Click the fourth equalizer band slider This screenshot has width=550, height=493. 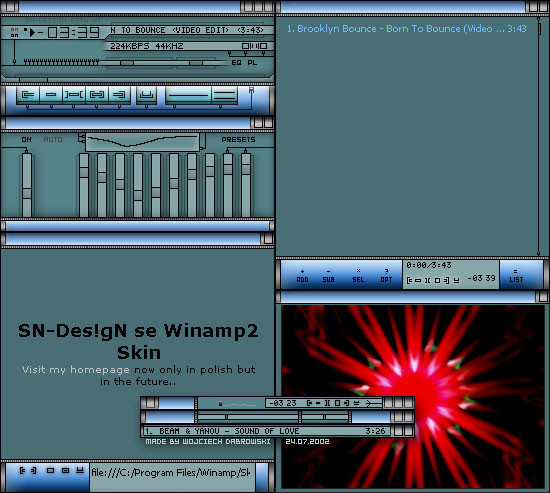pyautogui.click(x=138, y=185)
